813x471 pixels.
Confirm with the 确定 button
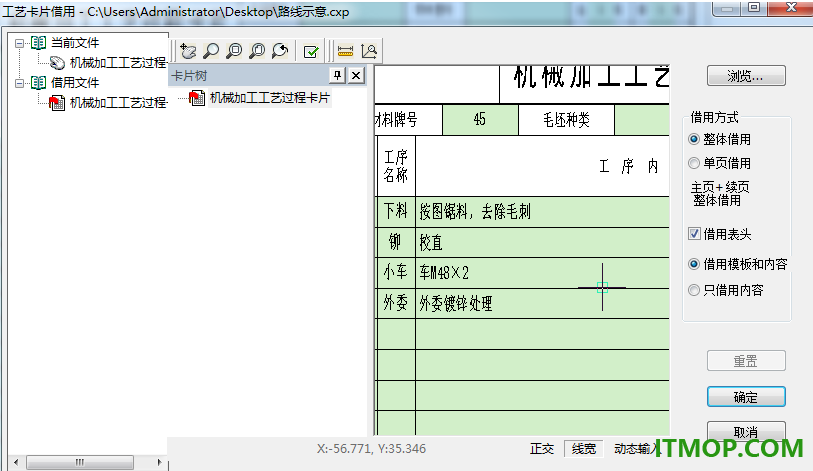[746, 397]
